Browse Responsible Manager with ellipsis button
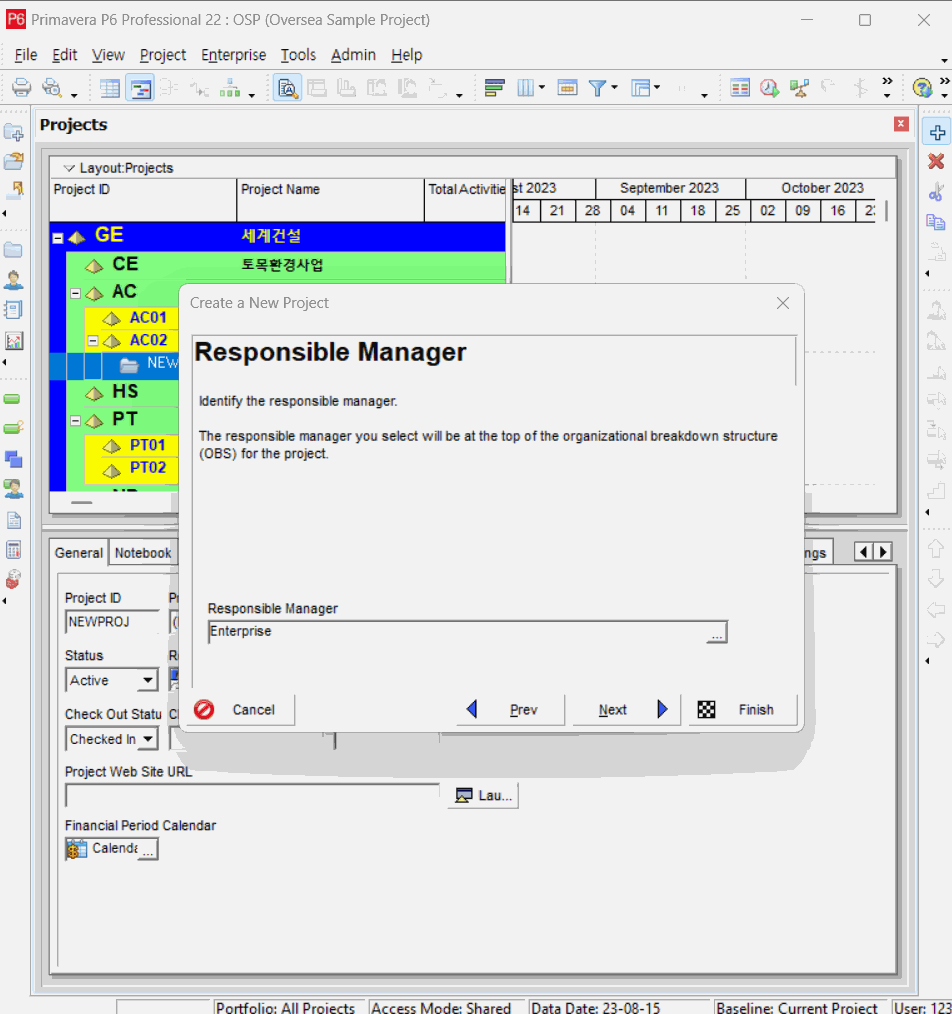The width and height of the screenshot is (952, 1014). pyautogui.click(x=716, y=632)
